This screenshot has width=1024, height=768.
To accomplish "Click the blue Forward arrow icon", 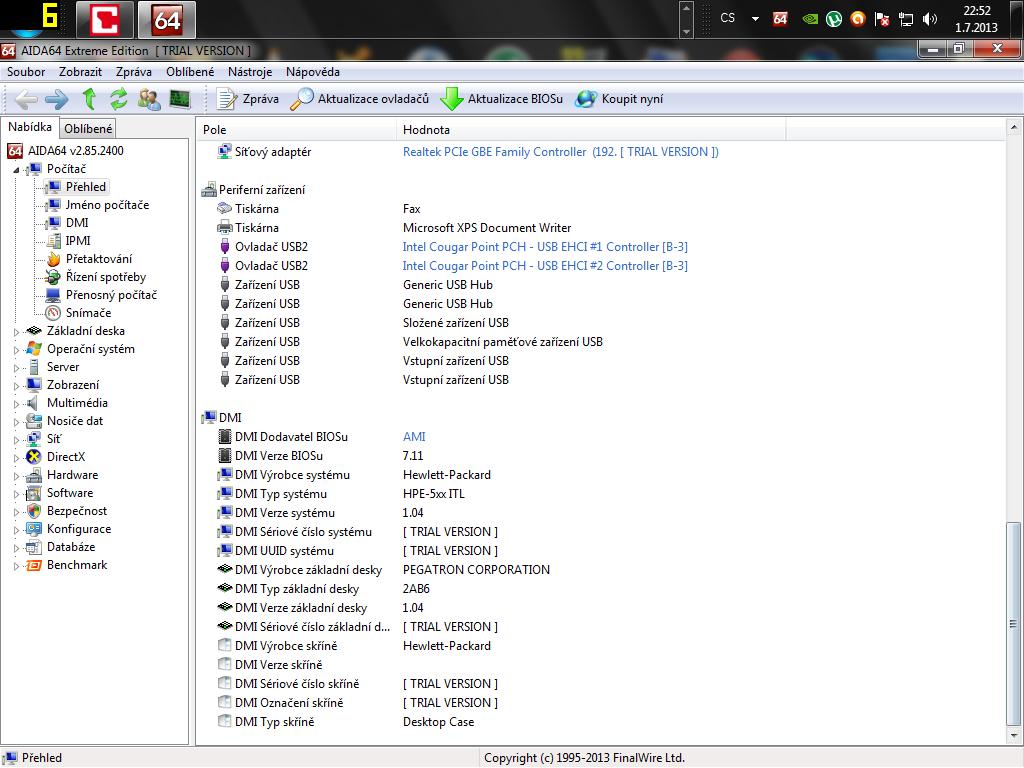I will (57, 98).
